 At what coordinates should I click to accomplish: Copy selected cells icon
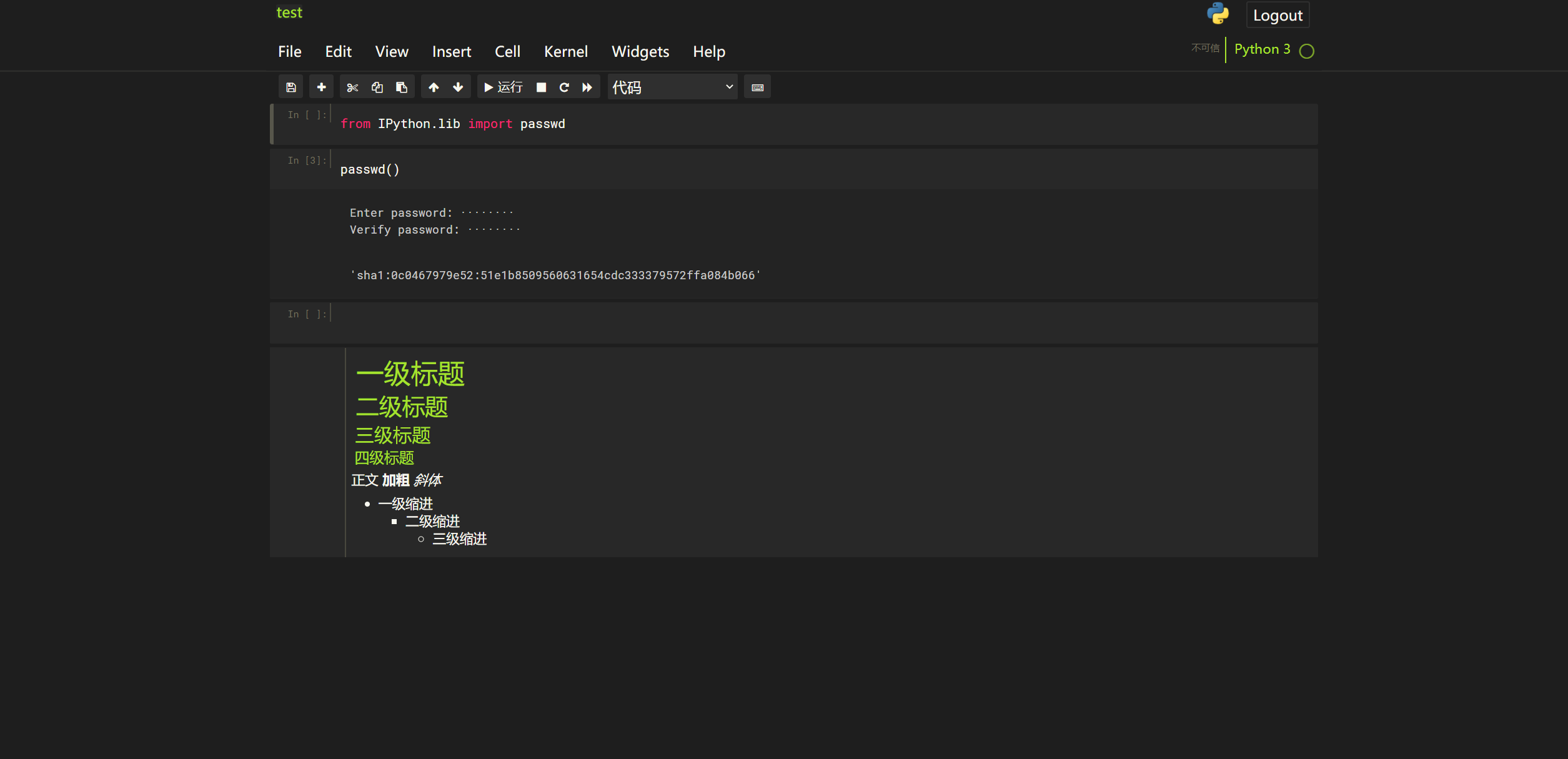(x=377, y=87)
